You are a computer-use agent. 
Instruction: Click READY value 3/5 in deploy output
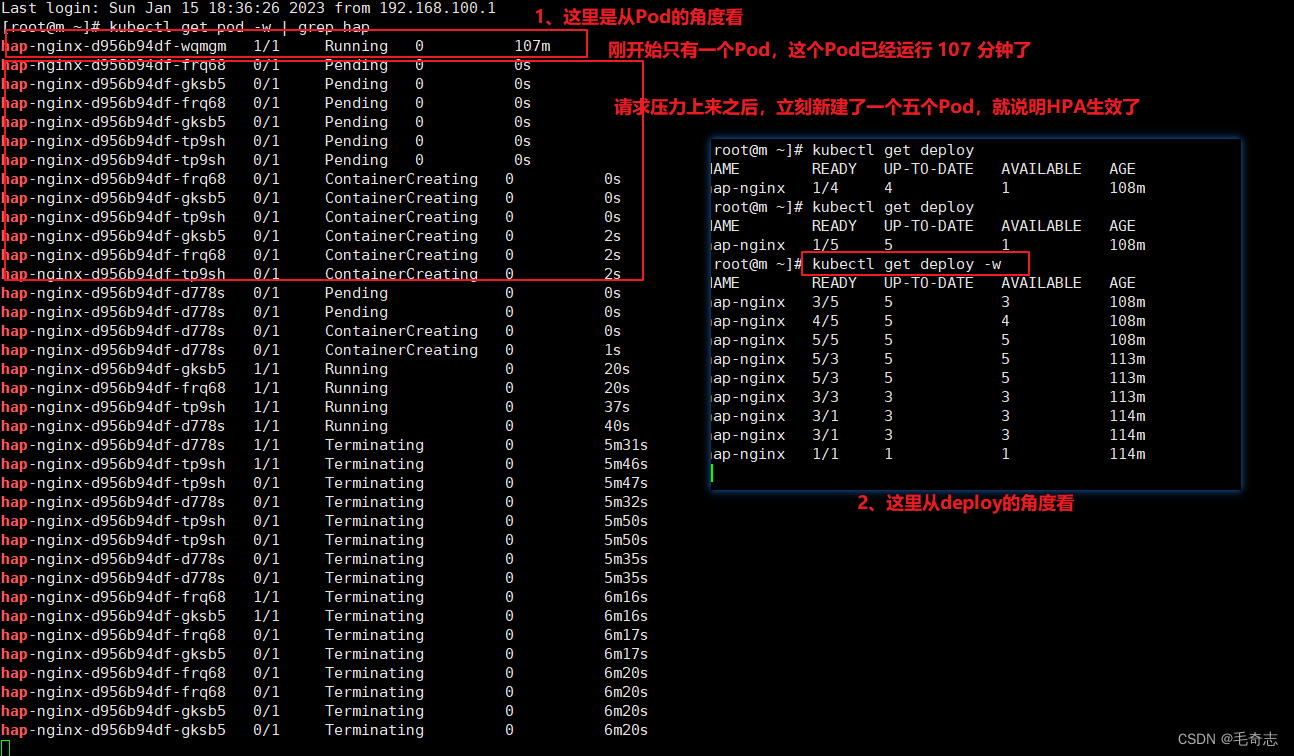pos(825,302)
